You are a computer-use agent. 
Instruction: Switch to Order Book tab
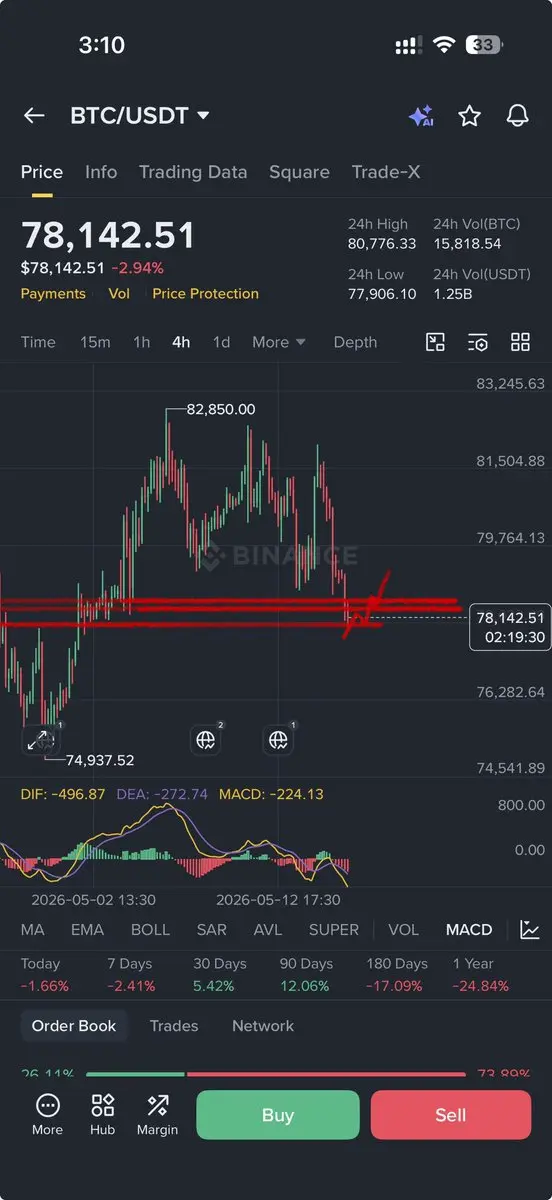[x=74, y=1026]
